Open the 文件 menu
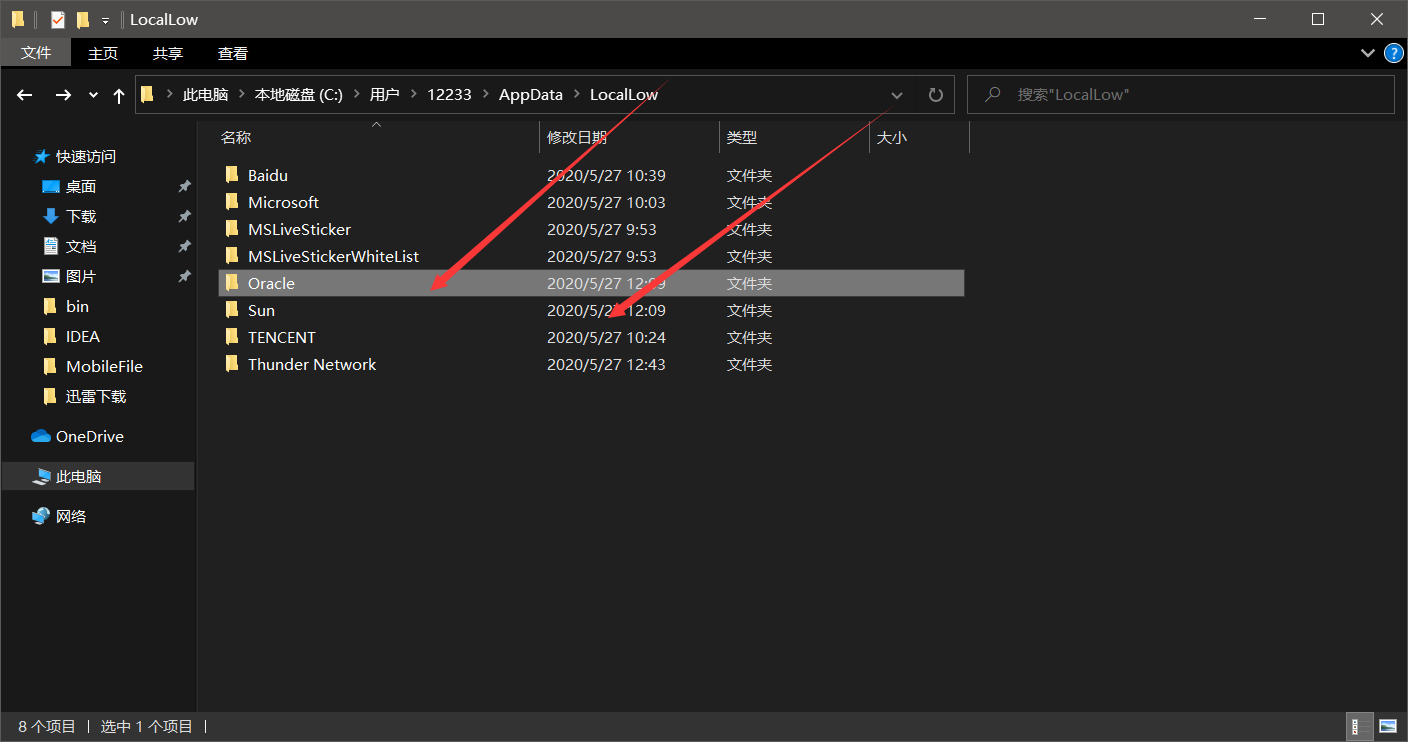The image size is (1408, 742). coord(36,52)
